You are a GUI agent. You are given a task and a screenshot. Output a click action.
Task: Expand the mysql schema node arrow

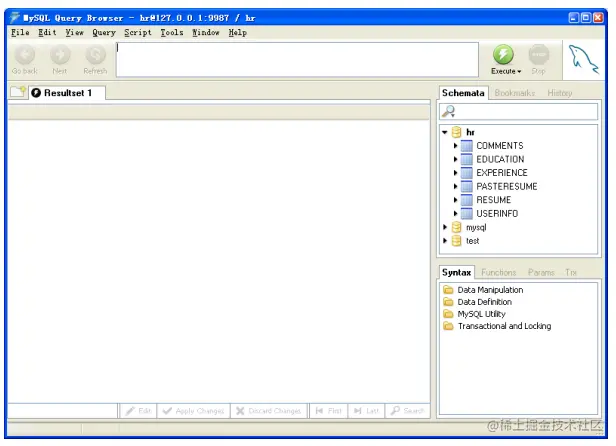(445, 227)
